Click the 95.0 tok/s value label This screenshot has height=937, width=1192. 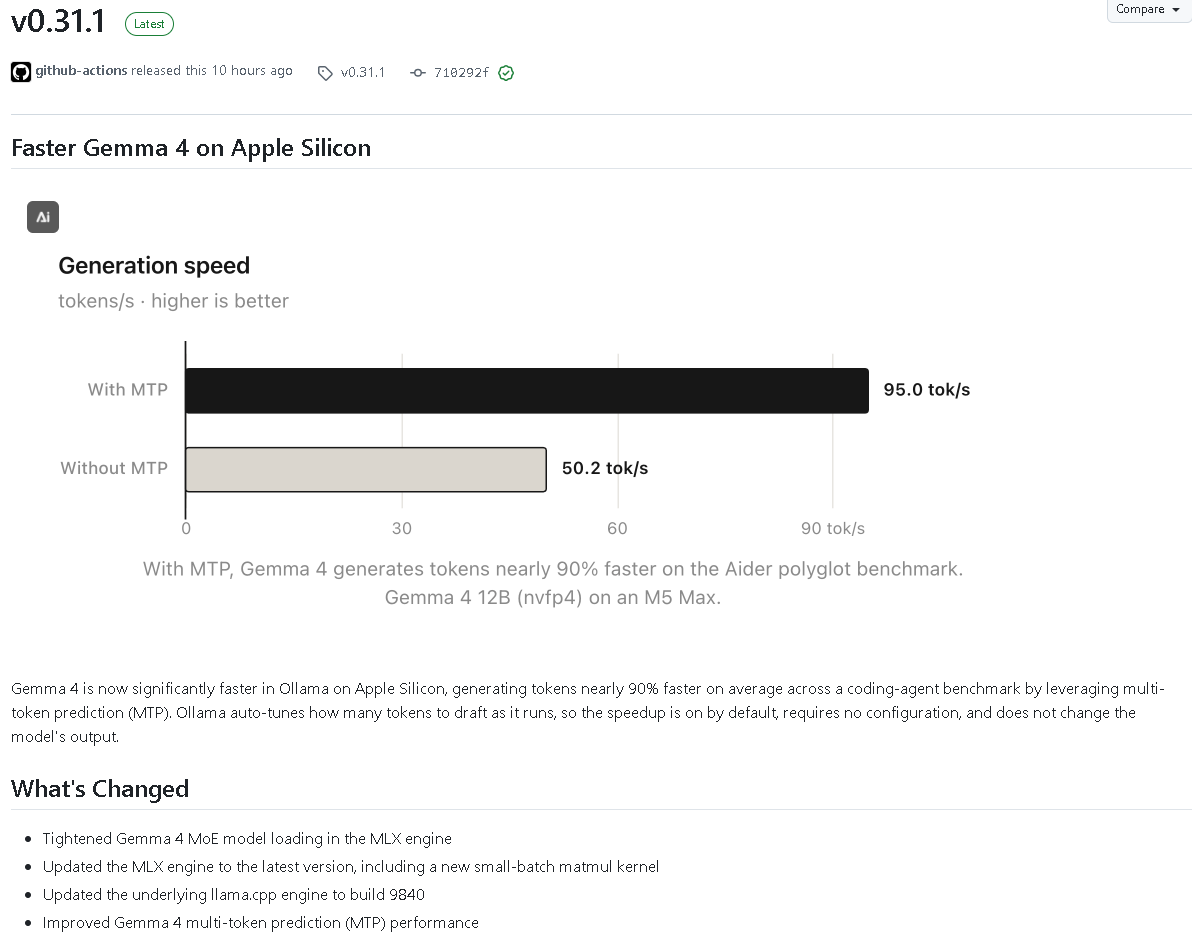[x=927, y=390]
